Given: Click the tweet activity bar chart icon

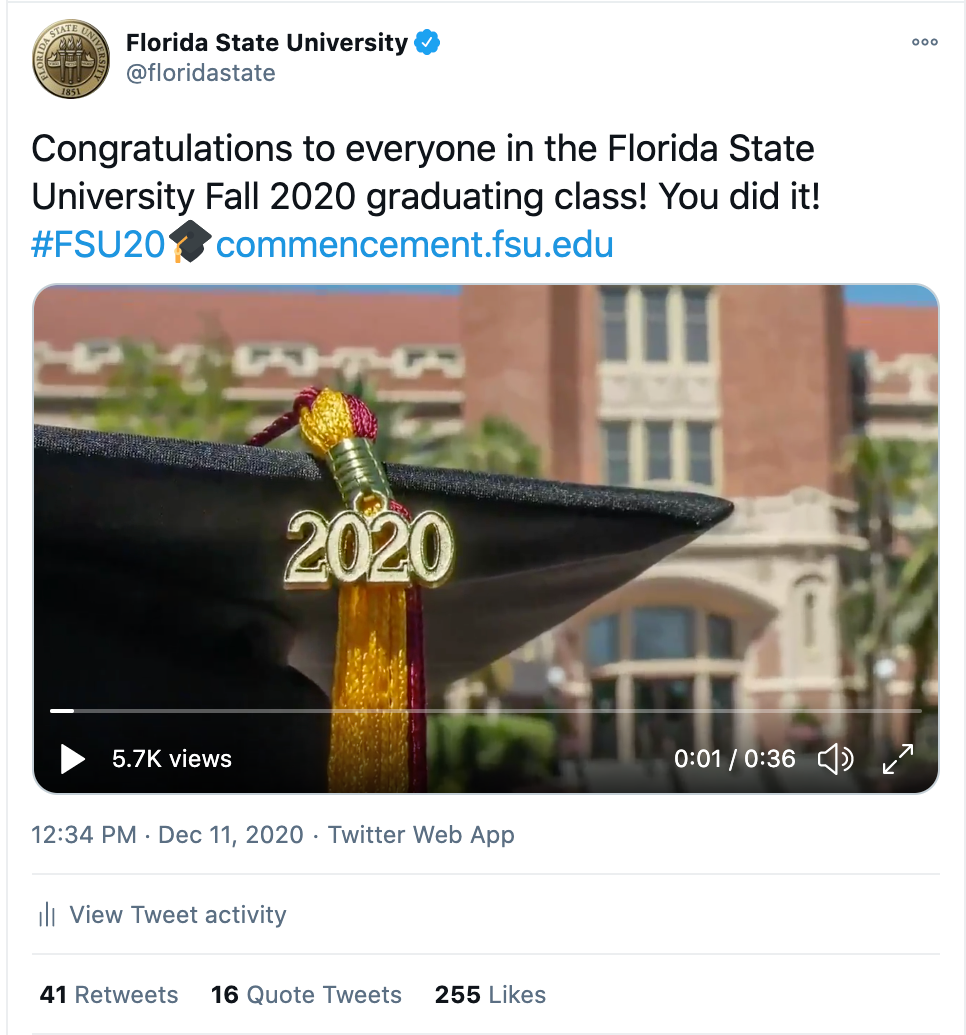Looking at the screenshot, I should coord(46,914).
